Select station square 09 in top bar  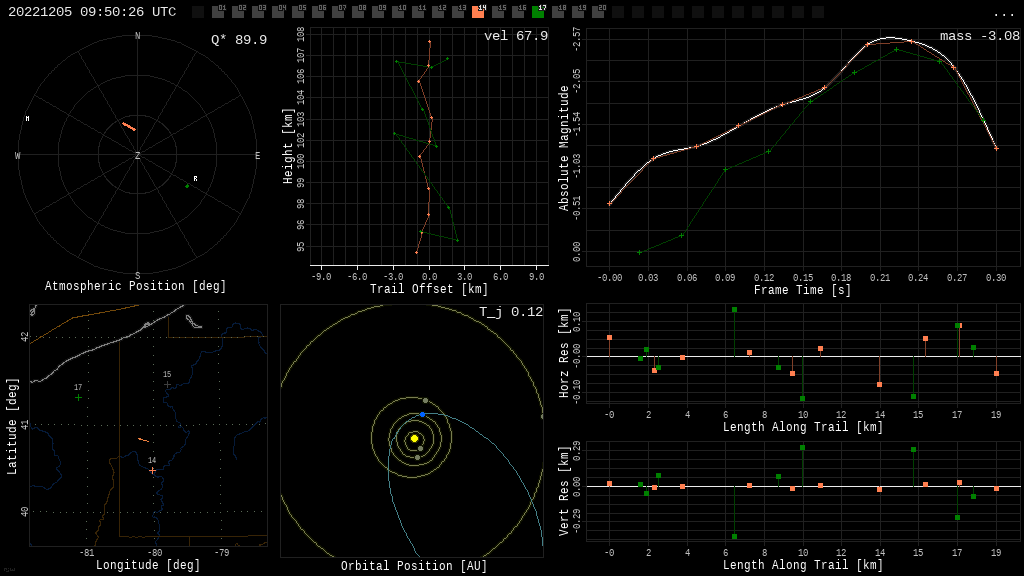pyautogui.click(x=378, y=12)
